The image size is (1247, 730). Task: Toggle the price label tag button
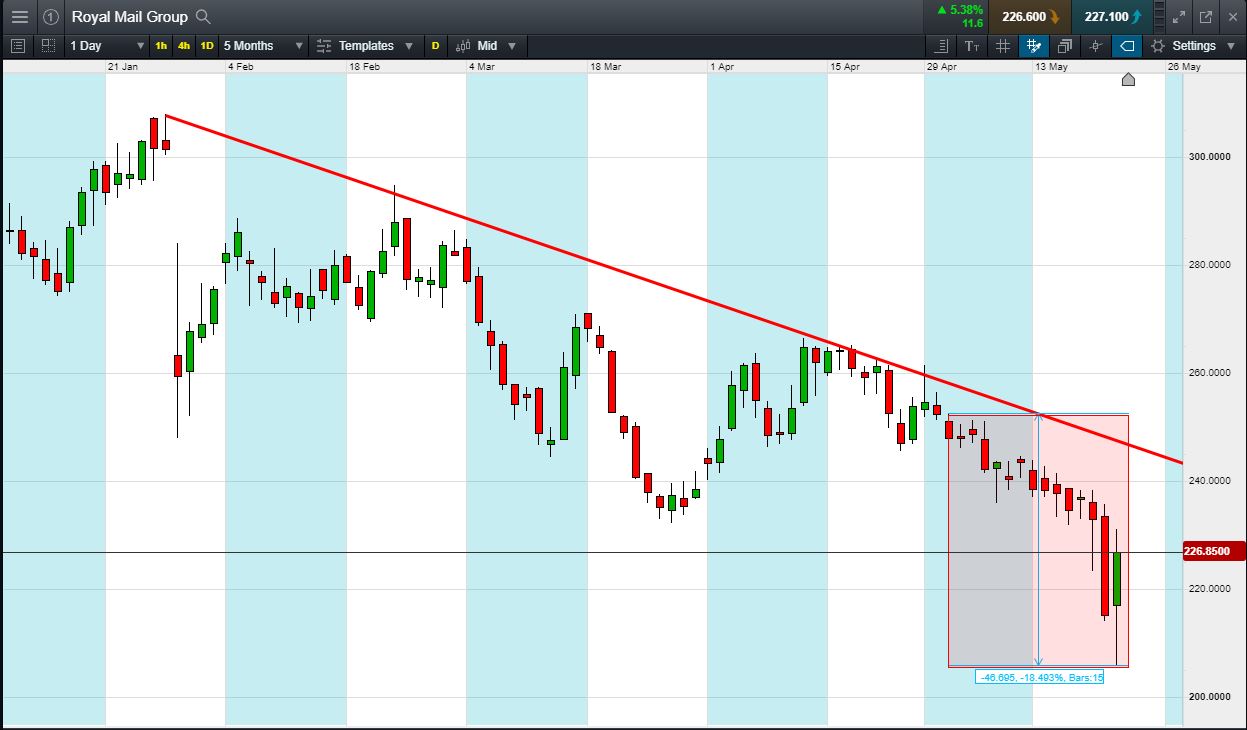pyautogui.click(x=1127, y=46)
